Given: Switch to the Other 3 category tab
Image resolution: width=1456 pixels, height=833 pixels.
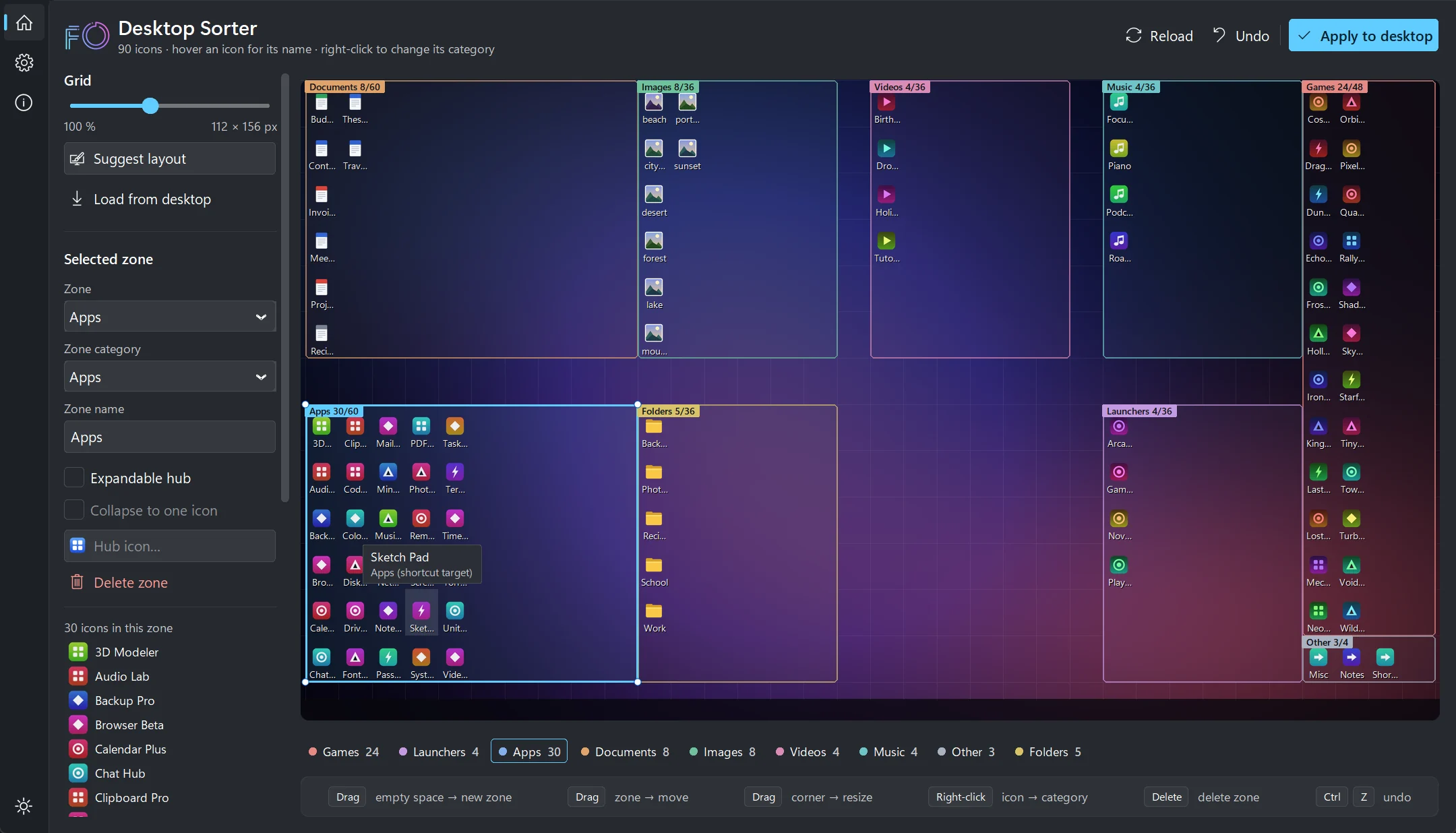Looking at the screenshot, I should pyautogui.click(x=966, y=751).
